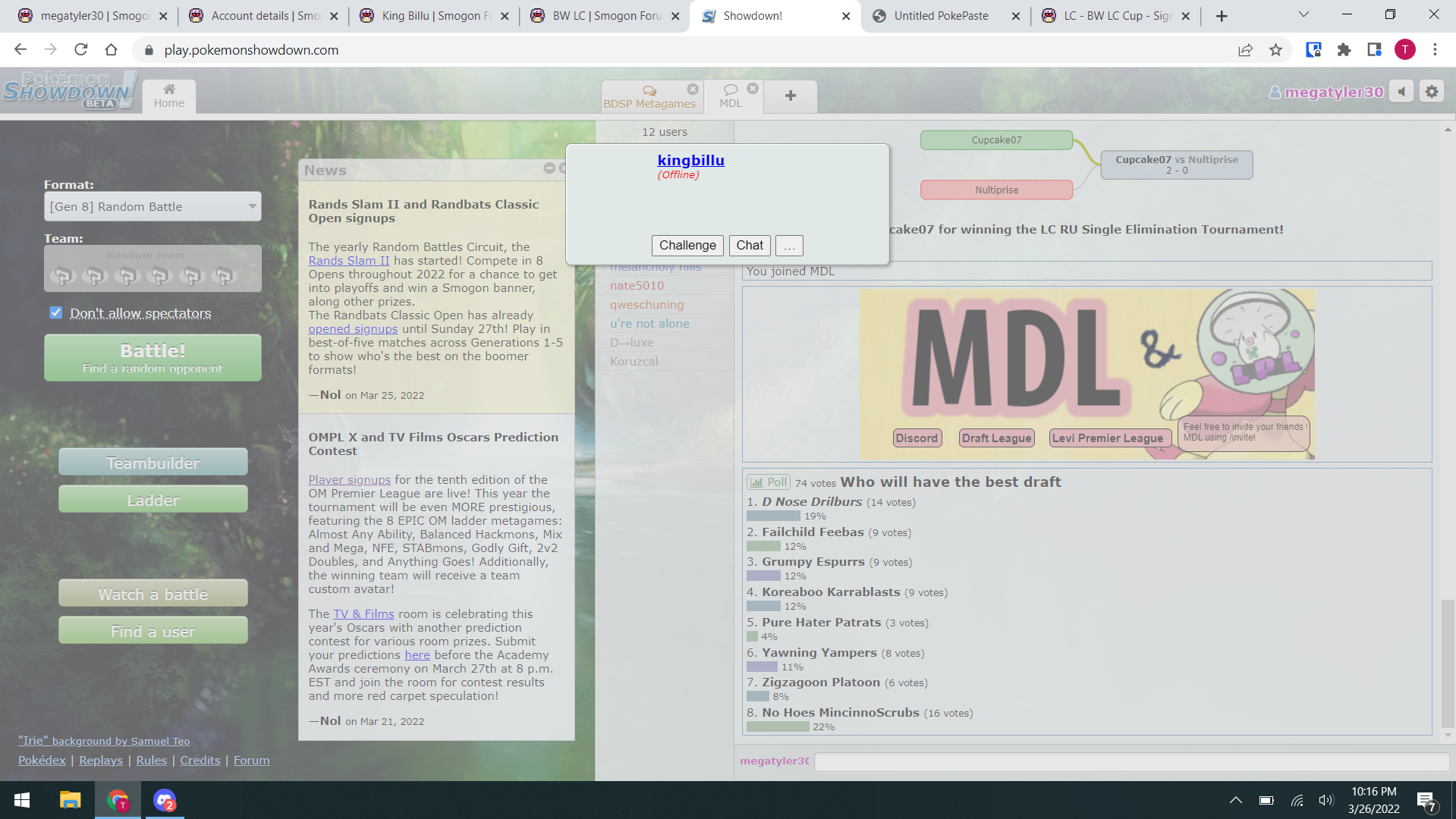The image size is (1456, 819).
Task: Open the Chrome profile avatar
Action: pos(1405,50)
